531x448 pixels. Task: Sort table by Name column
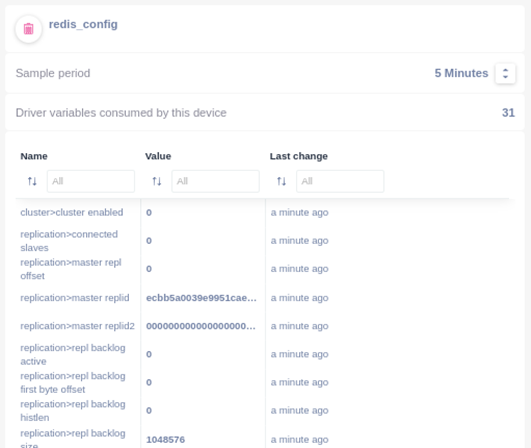pyautogui.click(x=32, y=181)
